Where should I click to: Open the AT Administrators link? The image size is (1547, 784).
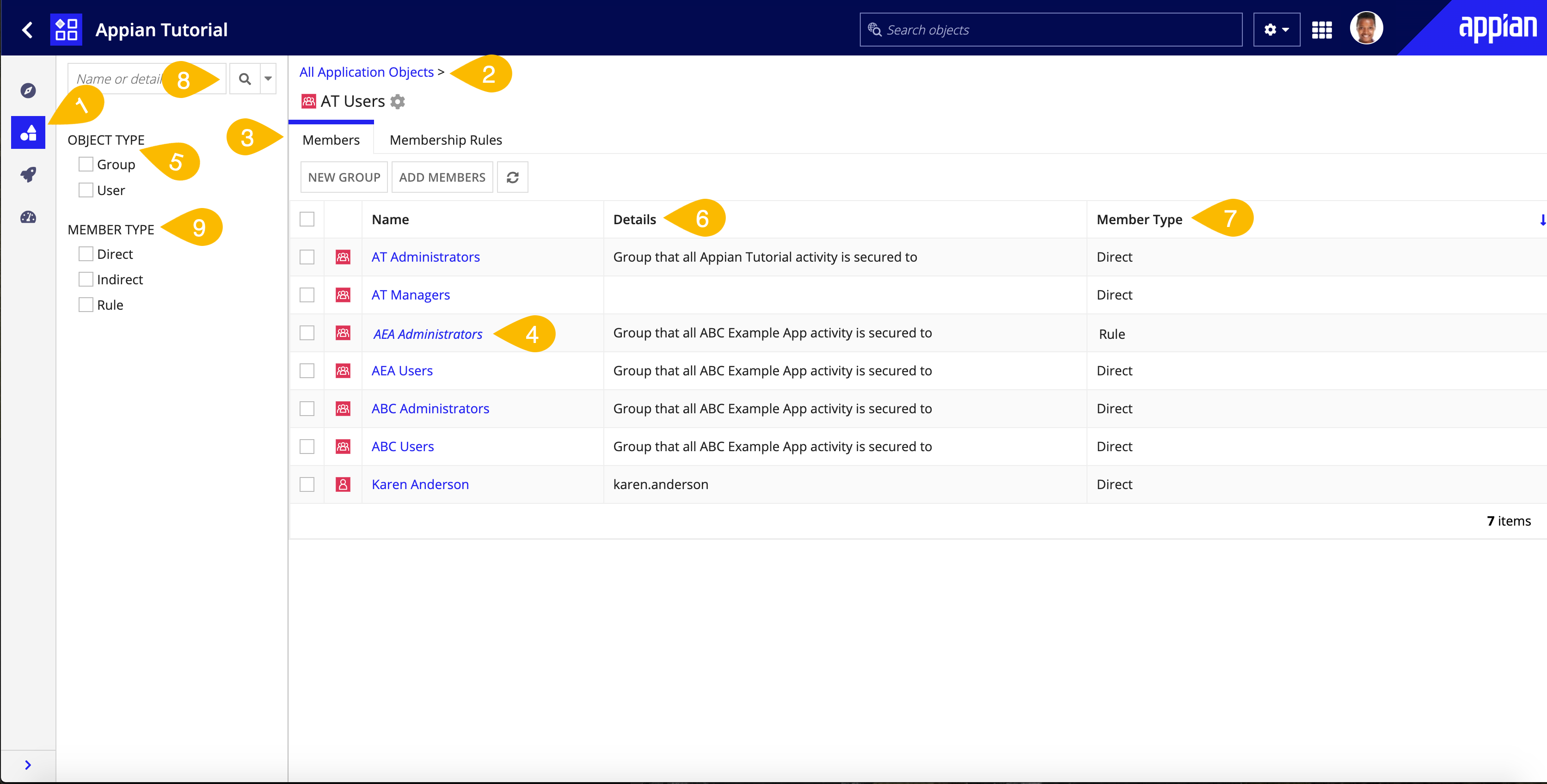tap(425, 257)
